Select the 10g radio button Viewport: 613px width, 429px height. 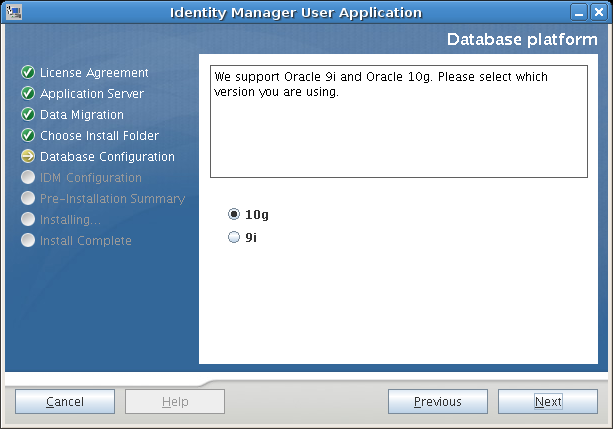(x=234, y=214)
